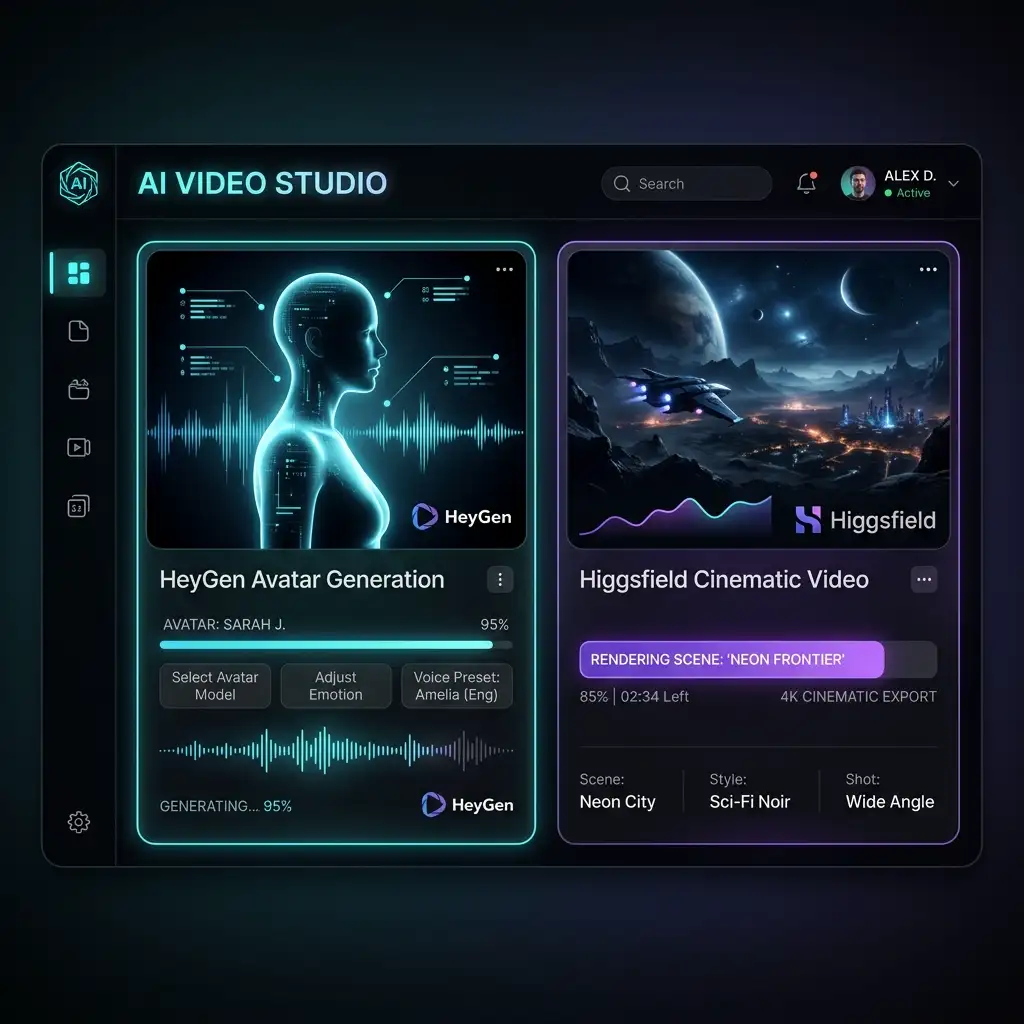The image size is (1024, 1024).
Task: Click the HeyGen avatar preview thumbnail
Action: [336, 400]
